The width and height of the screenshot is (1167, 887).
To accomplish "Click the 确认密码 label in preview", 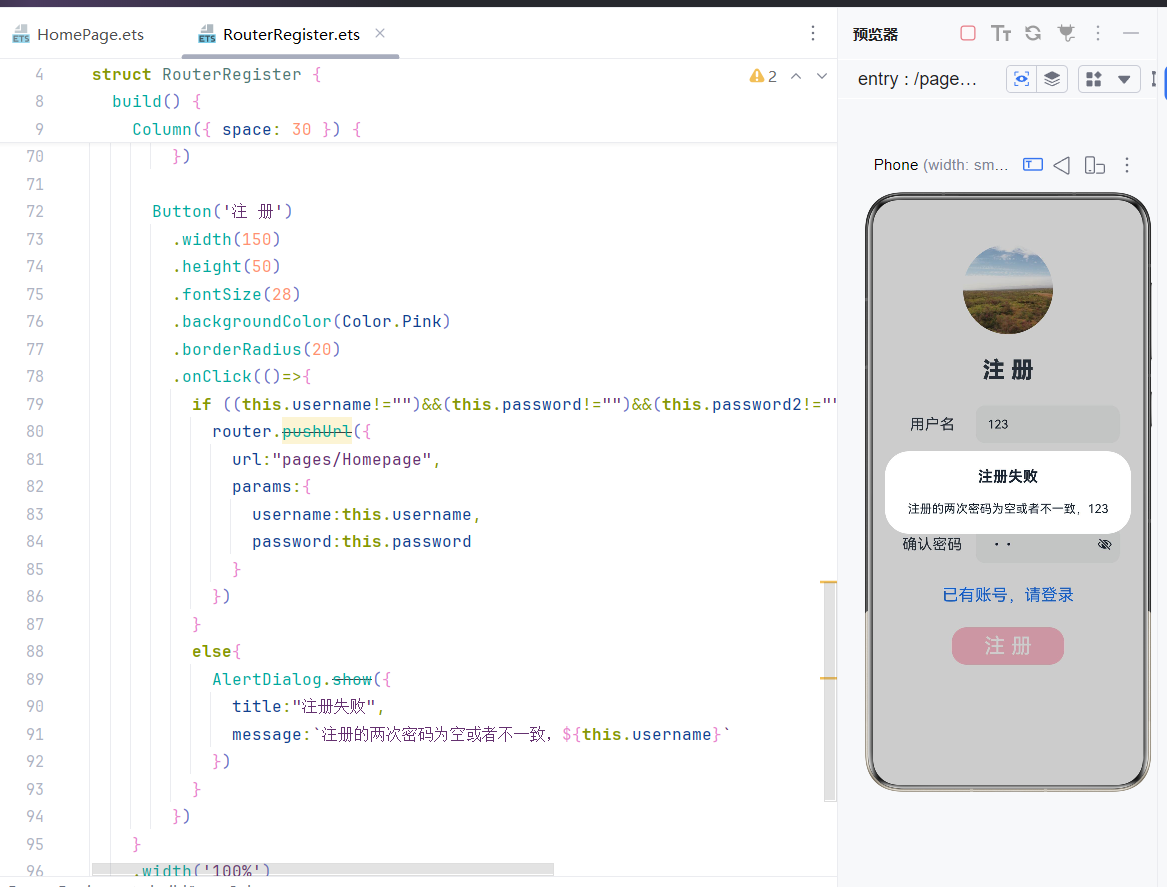I will (932, 545).
